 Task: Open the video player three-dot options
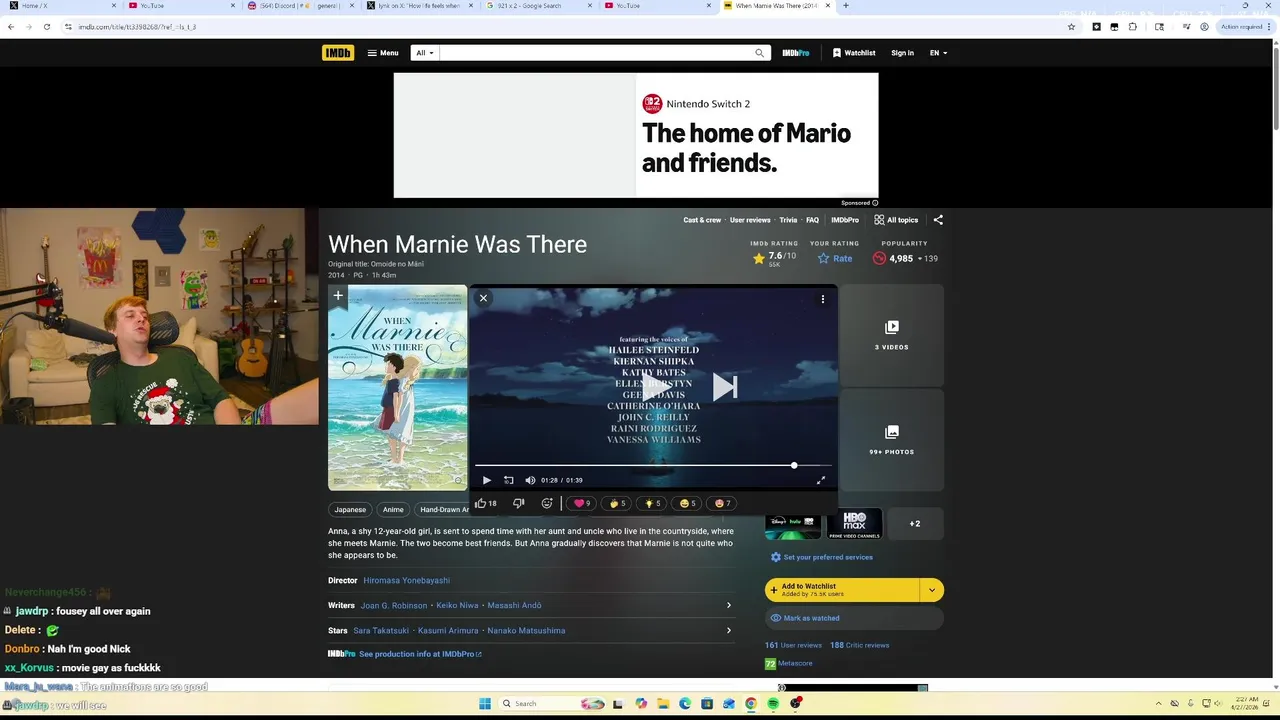pos(823,299)
